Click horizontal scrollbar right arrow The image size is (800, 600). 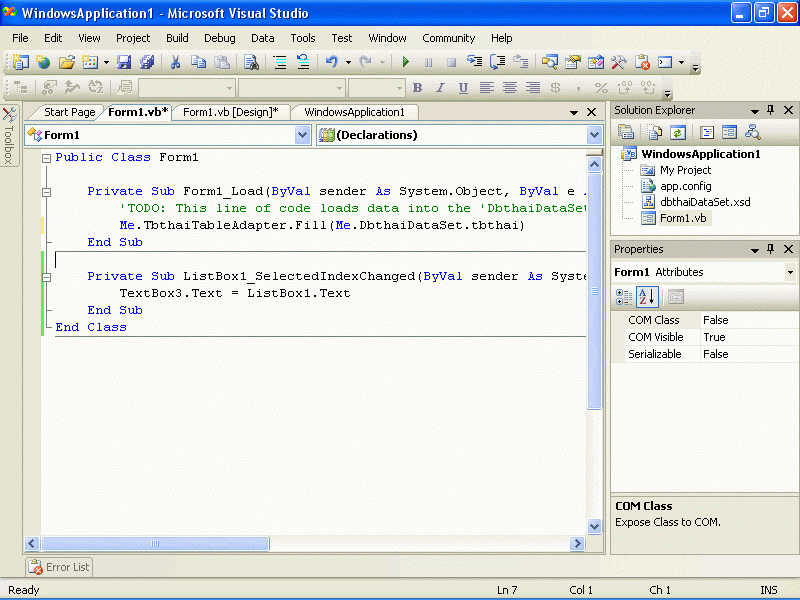577,543
